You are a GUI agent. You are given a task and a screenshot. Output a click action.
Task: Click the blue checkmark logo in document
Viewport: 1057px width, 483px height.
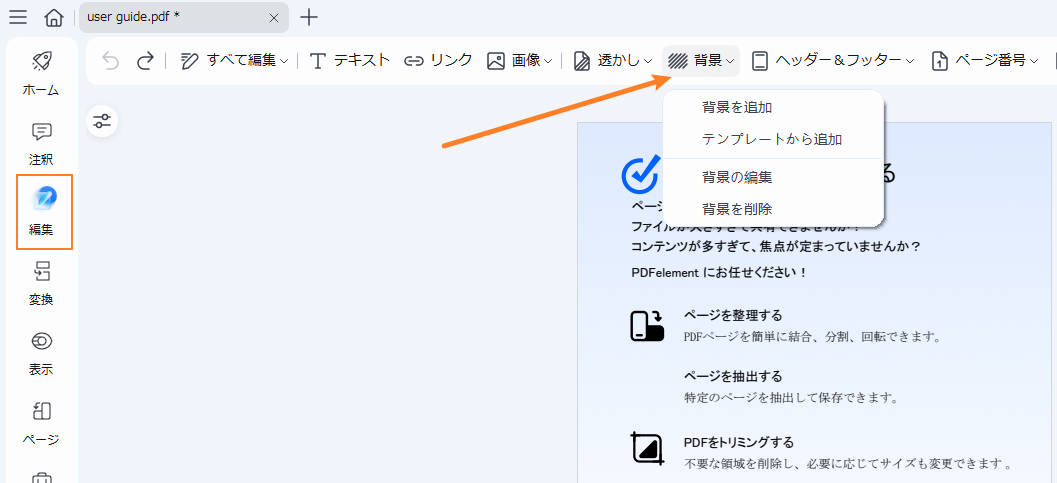click(x=640, y=174)
